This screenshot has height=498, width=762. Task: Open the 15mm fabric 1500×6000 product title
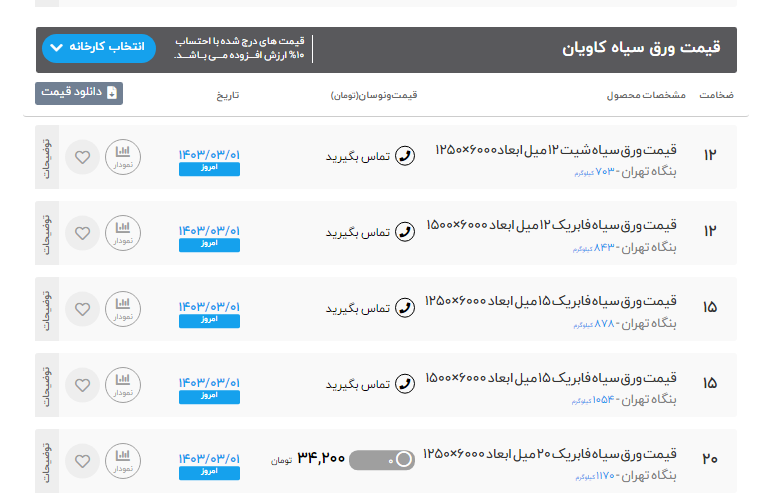coord(552,376)
